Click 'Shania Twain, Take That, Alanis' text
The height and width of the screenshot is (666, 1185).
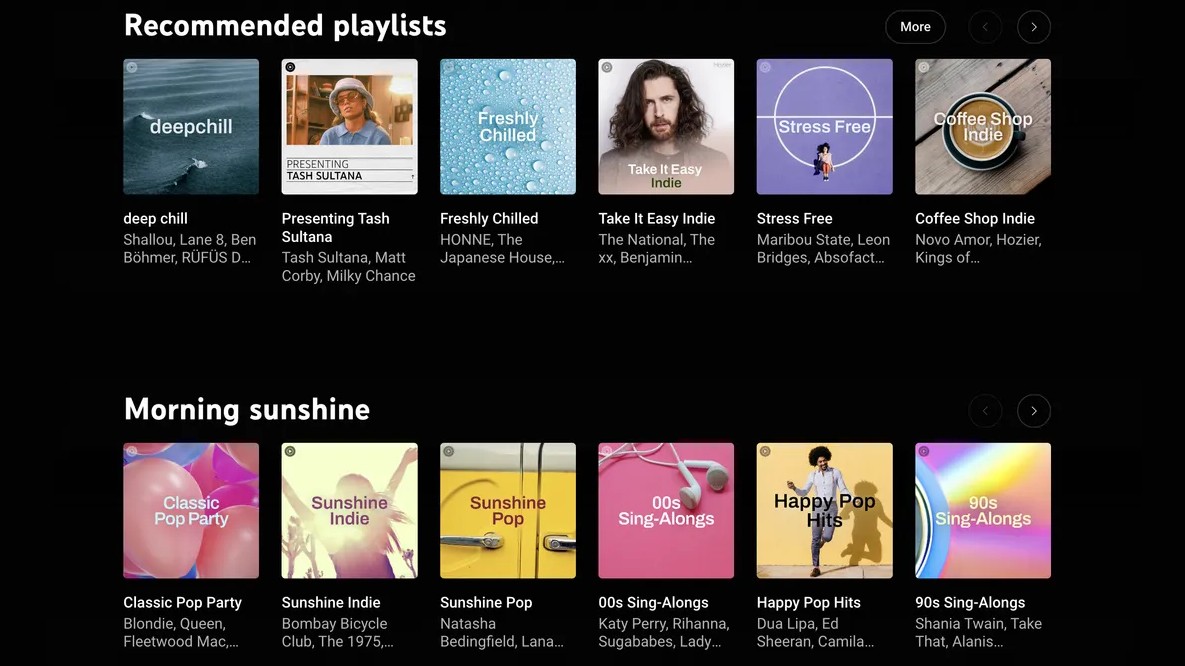point(979,633)
